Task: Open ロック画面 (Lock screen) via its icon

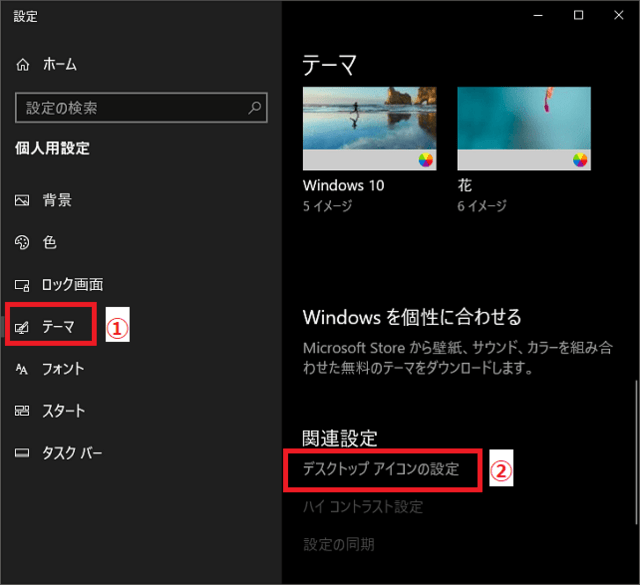Action: [x=23, y=285]
